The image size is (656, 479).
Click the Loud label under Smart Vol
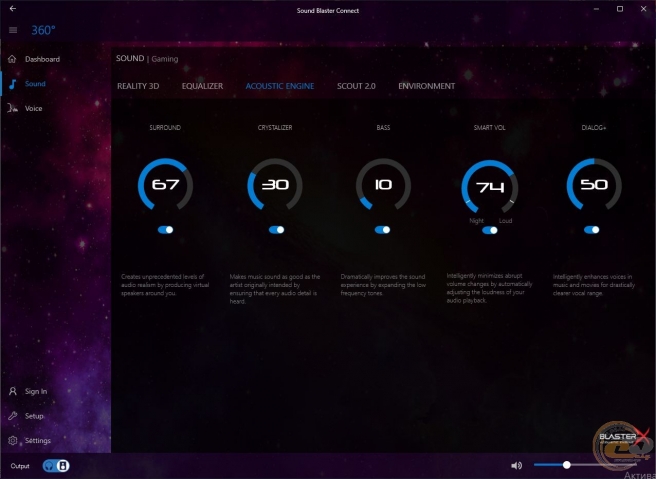tap(505, 220)
